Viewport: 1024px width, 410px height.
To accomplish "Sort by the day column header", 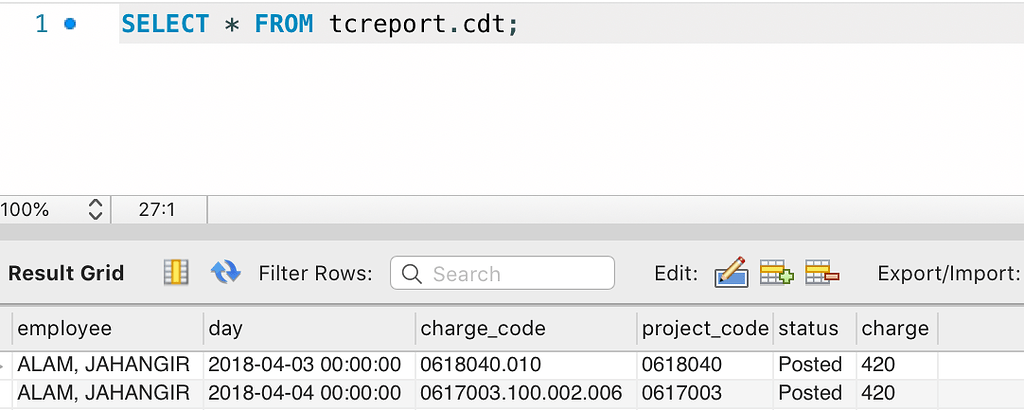I will click(310, 328).
